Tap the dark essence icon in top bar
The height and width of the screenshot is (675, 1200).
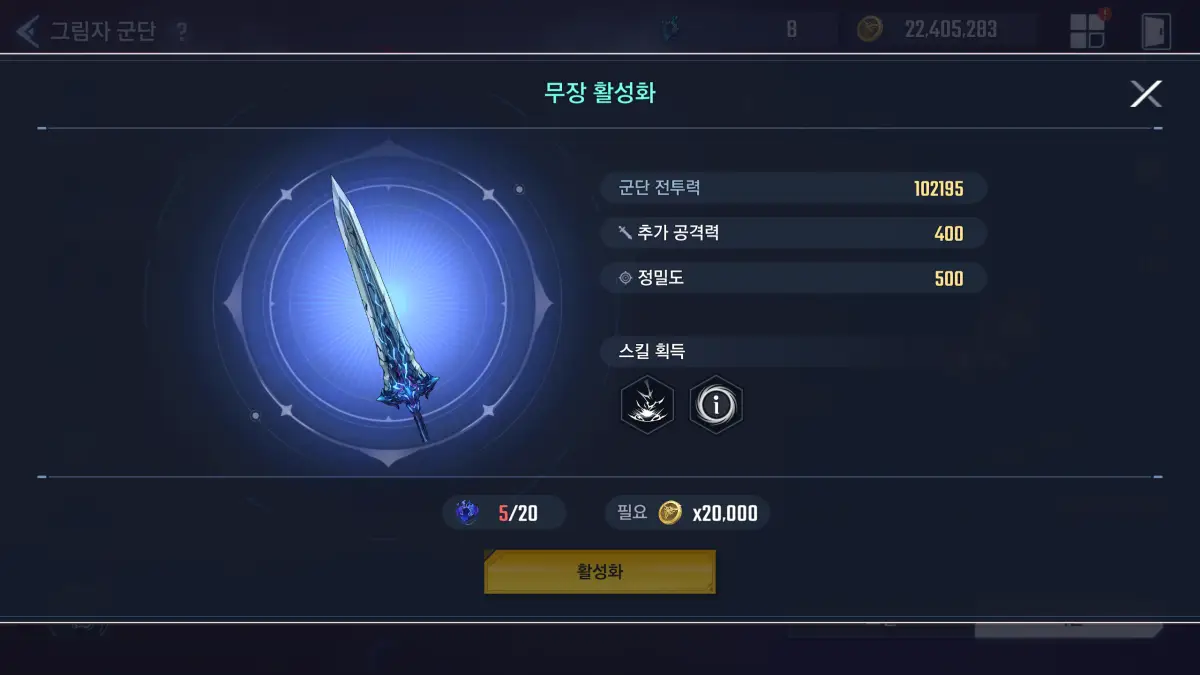[671, 30]
